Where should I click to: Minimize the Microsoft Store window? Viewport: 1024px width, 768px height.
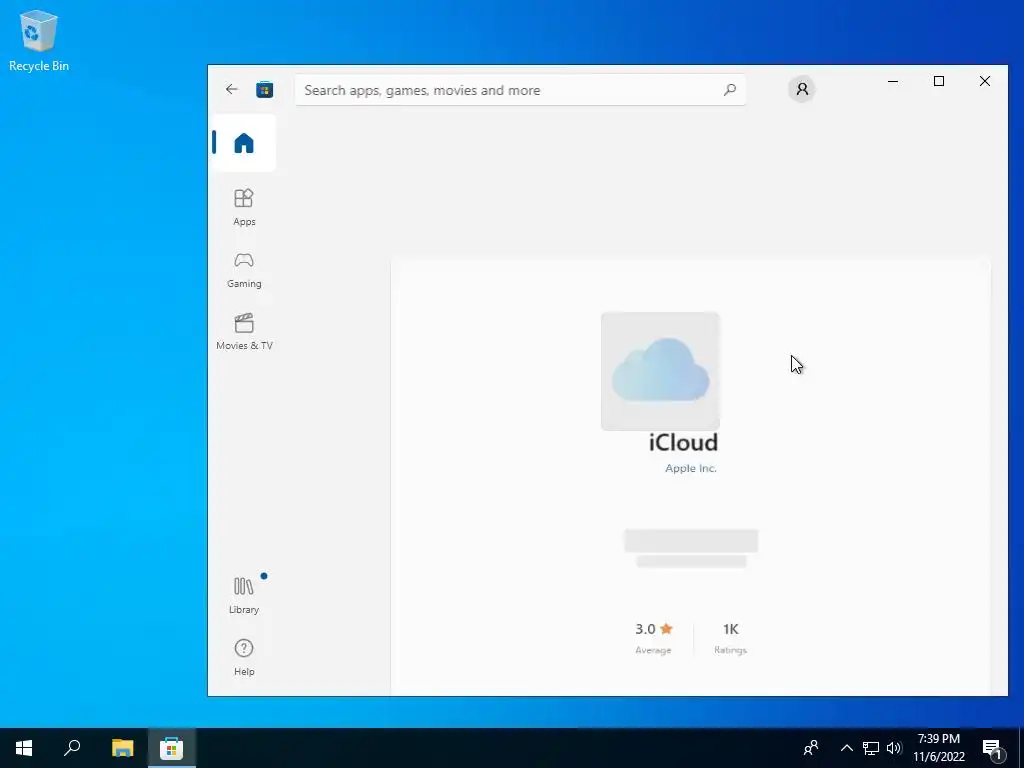(893, 82)
